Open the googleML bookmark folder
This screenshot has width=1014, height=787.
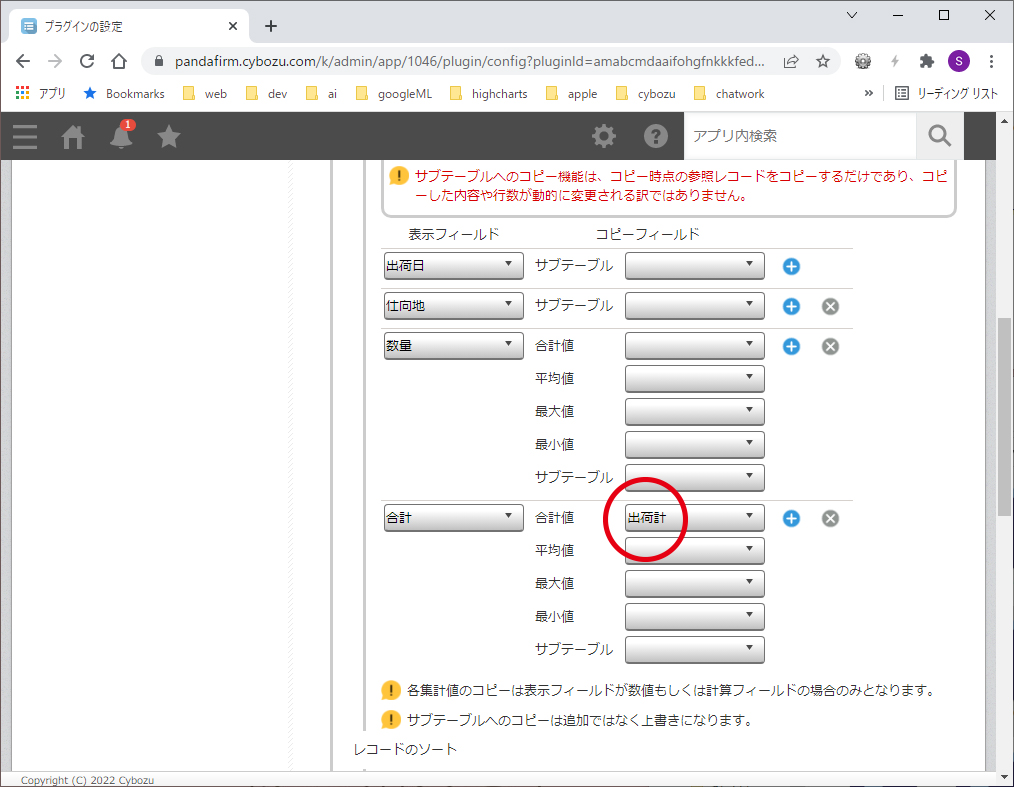pos(394,94)
